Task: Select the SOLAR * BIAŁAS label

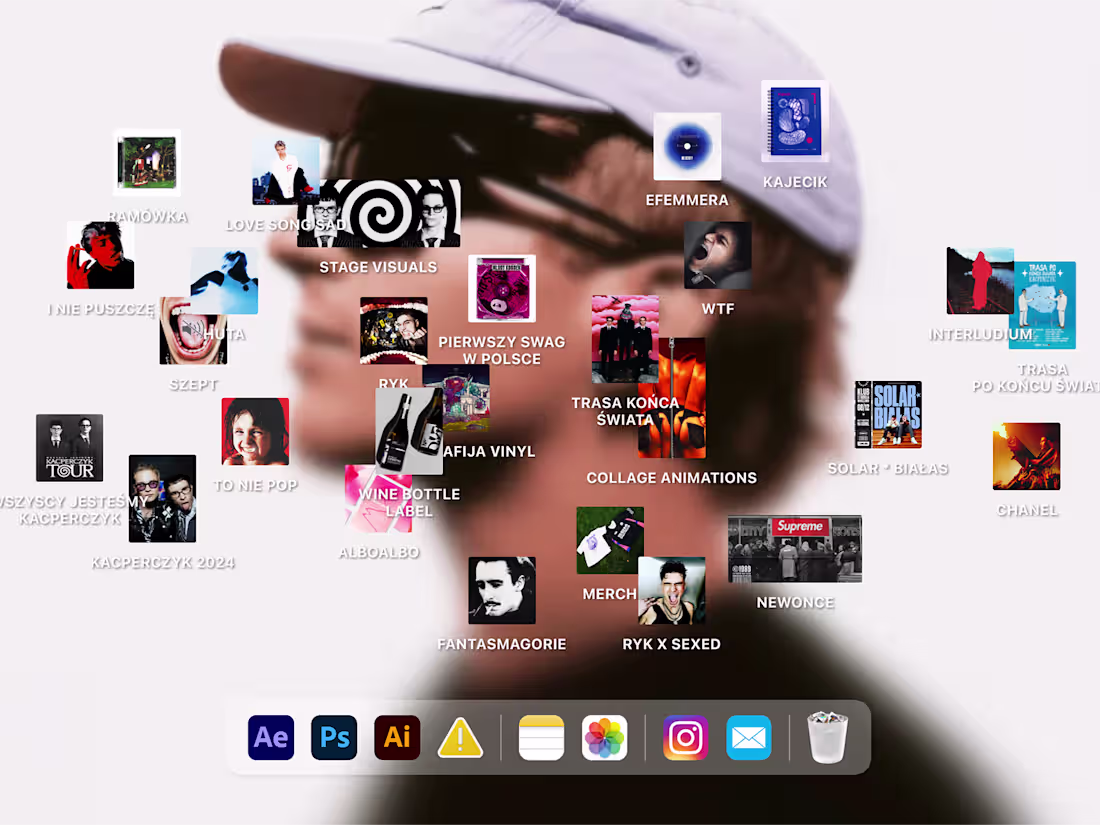Action: pos(887,469)
